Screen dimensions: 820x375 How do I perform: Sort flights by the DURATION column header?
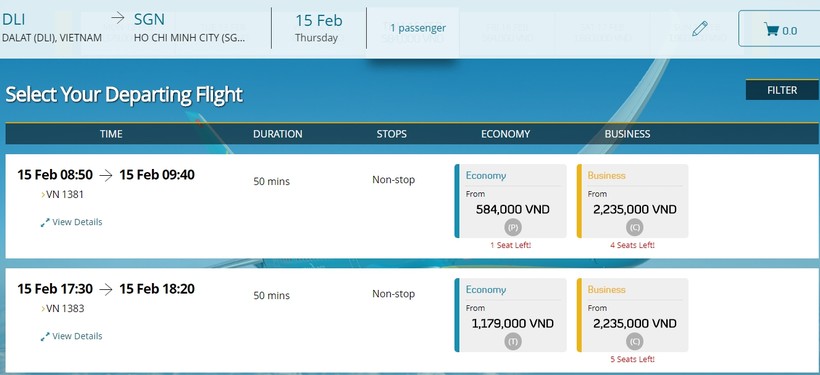[x=278, y=134]
